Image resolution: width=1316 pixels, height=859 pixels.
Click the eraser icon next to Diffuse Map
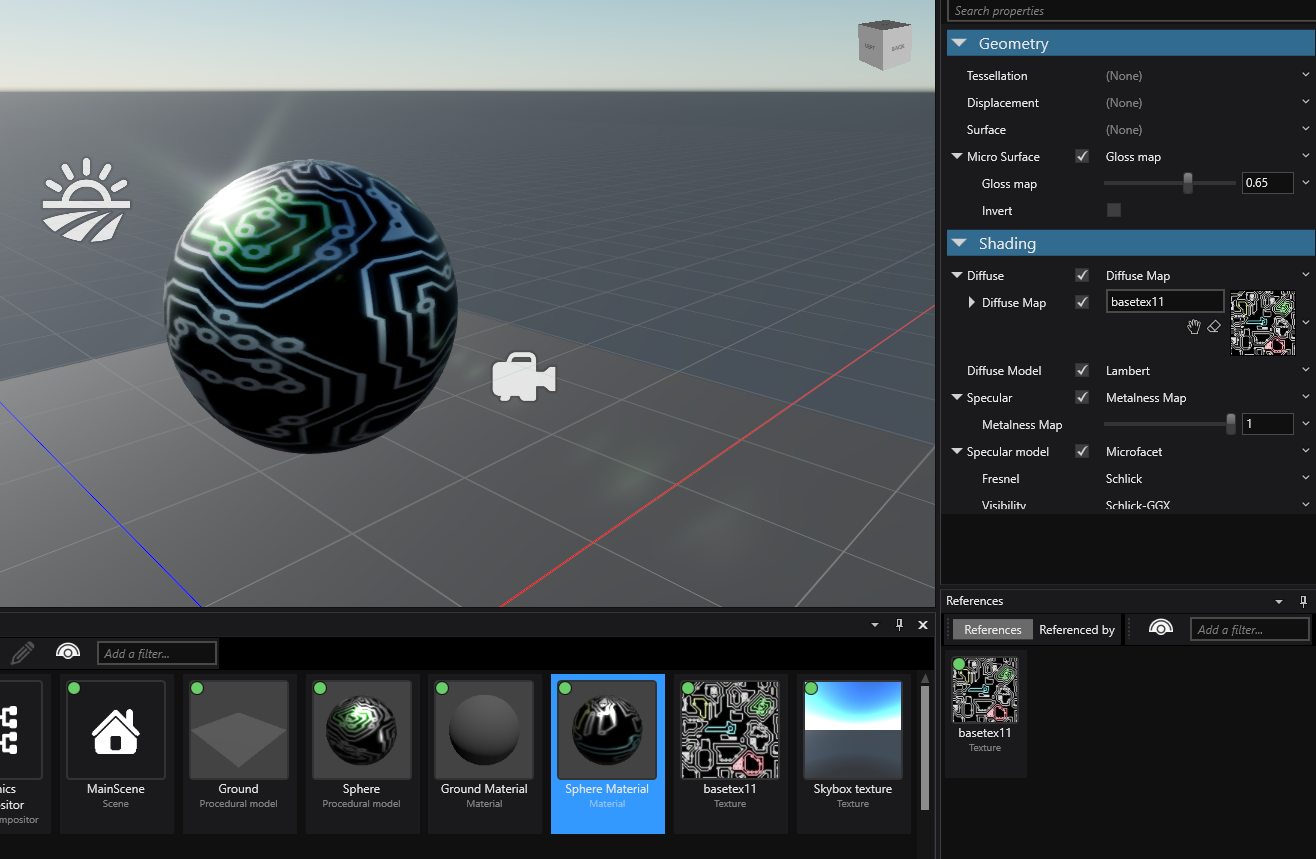coord(1214,327)
